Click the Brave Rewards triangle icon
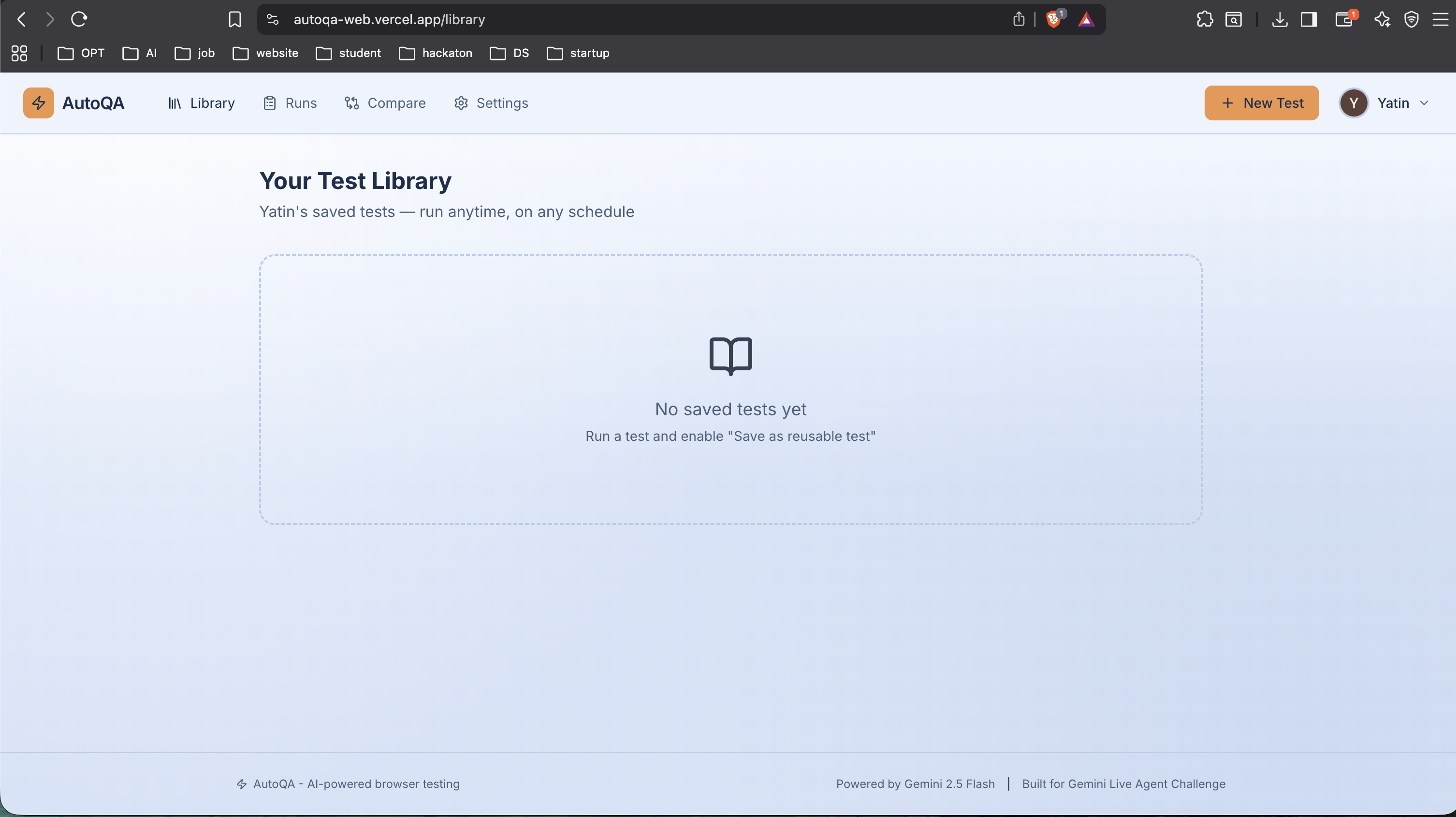This screenshot has height=817, width=1456. (1086, 20)
